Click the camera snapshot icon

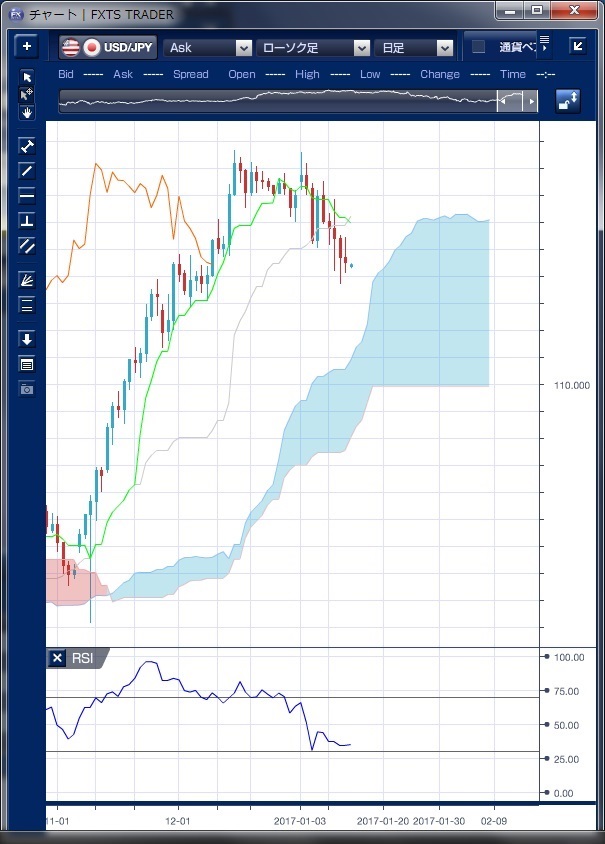pos(27,389)
